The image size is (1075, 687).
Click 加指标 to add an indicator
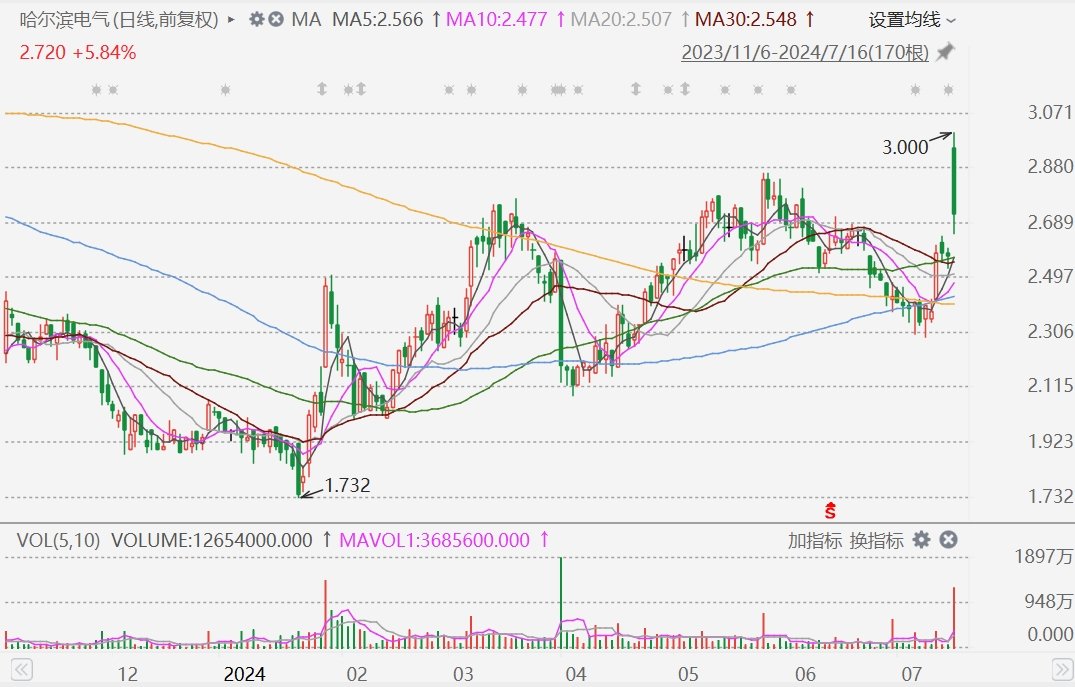click(814, 540)
